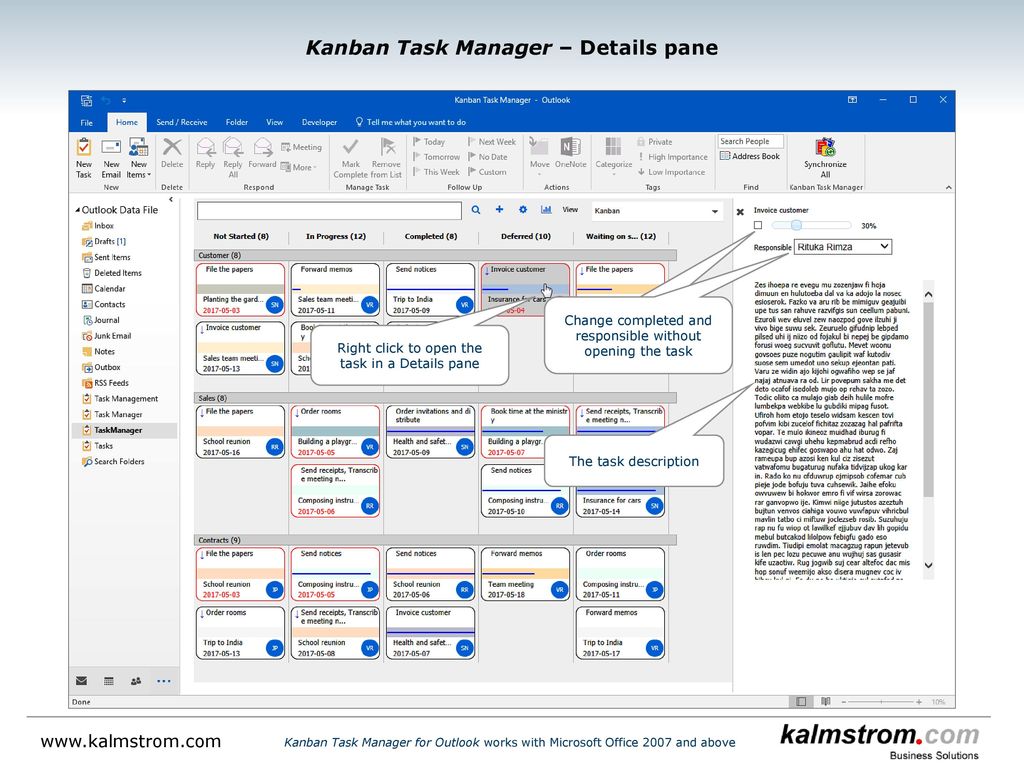Switch to the Send / Receive tab
The image size is (1024, 768).
pyautogui.click(x=182, y=122)
